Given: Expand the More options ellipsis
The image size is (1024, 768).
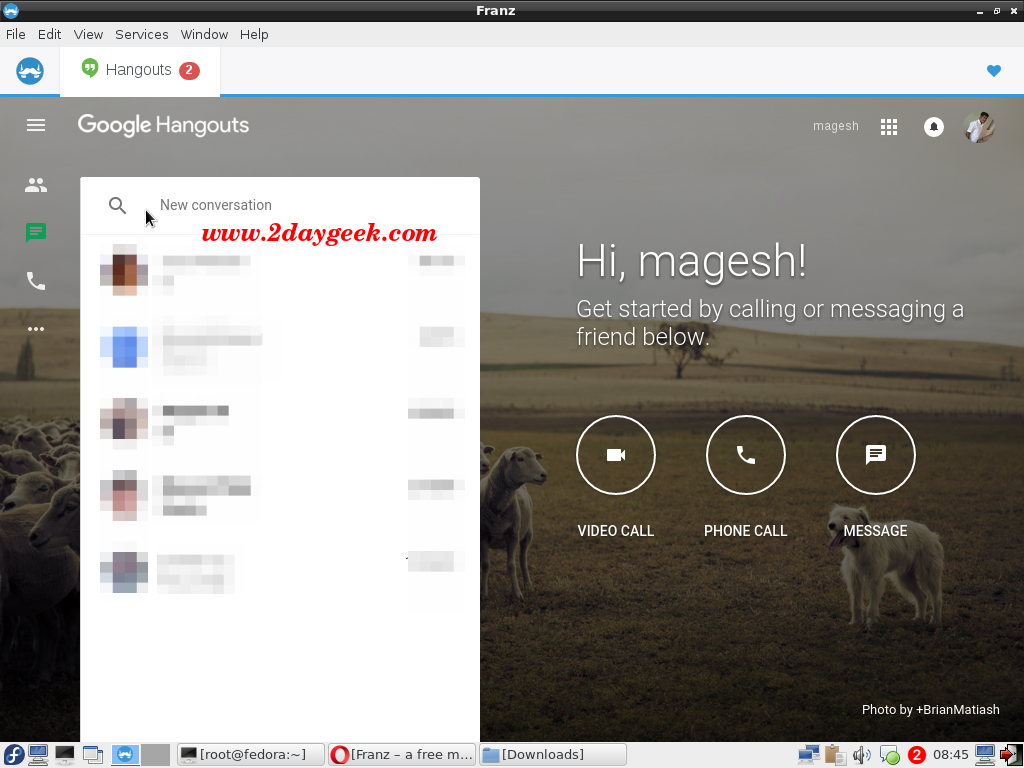Looking at the screenshot, I should tap(36, 328).
